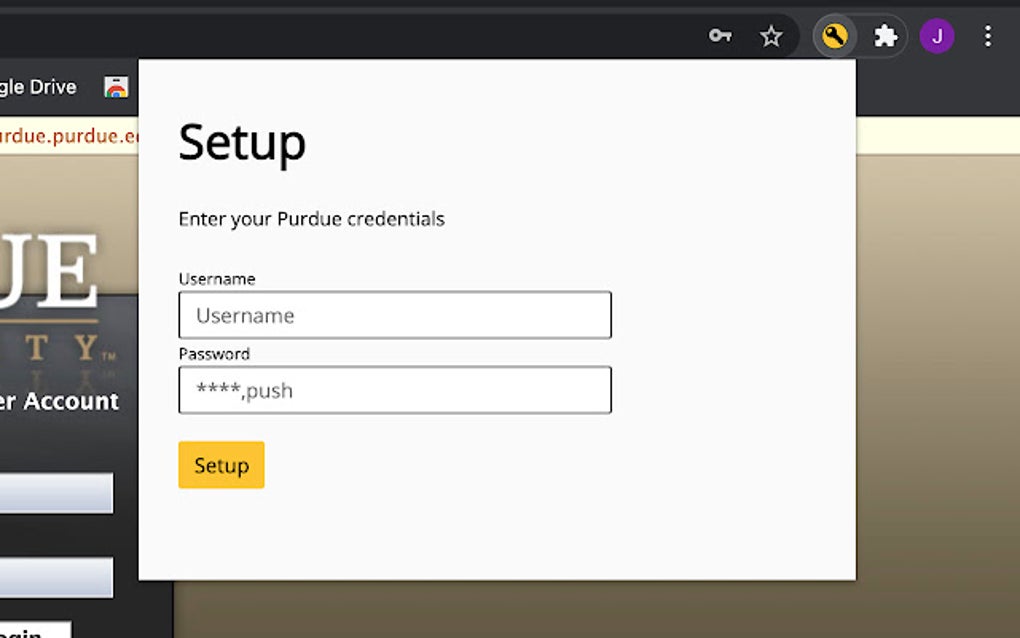Viewport: 1020px width, 638px height.
Task: Open the 'gle Drive' bookmark entry
Action: (40, 86)
